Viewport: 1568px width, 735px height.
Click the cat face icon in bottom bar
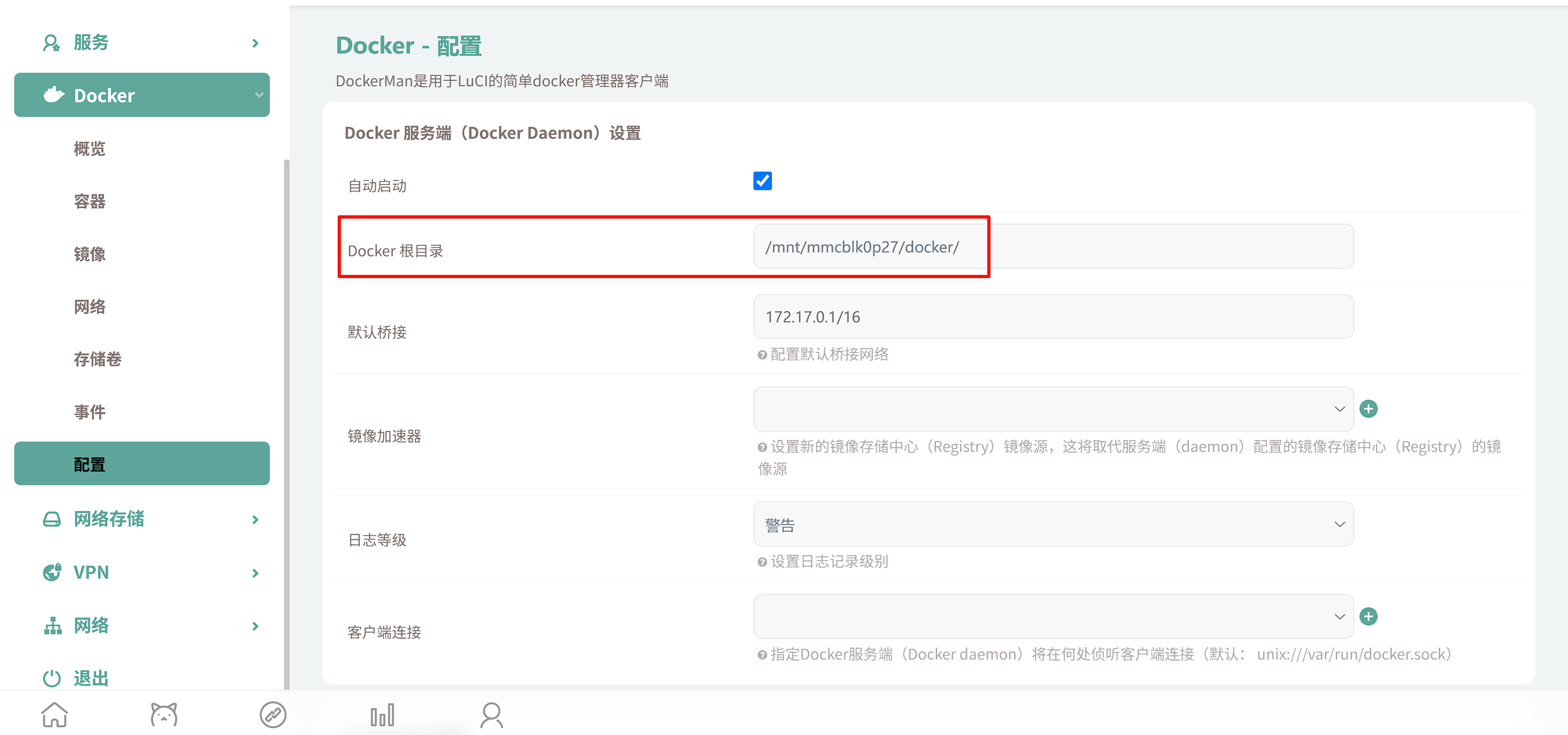click(164, 715)
